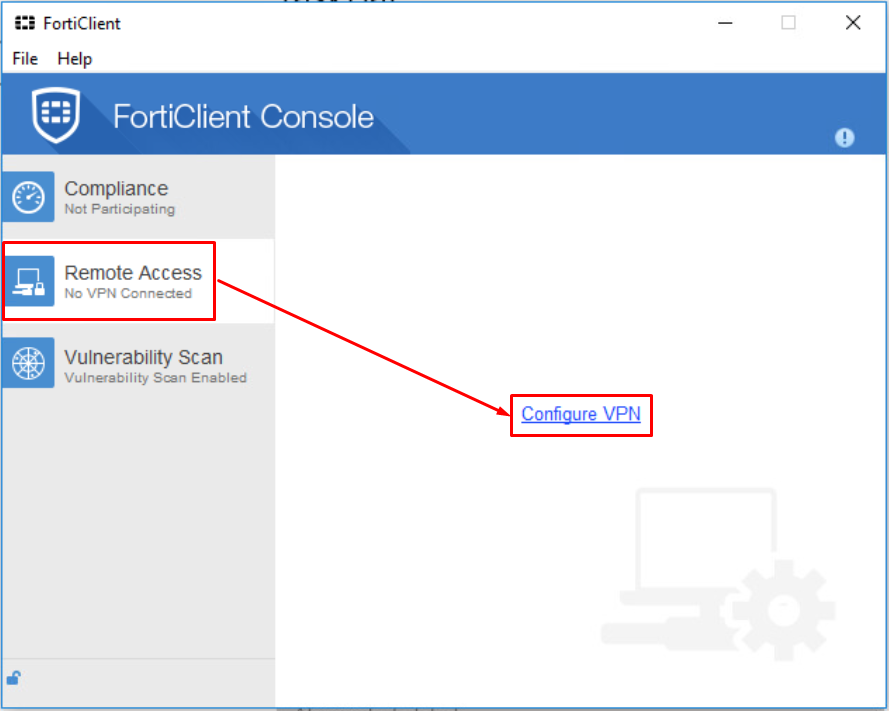Go to the Vulnerability Scan section
This screenshot has height=711, width=889.
click(143, 357)
